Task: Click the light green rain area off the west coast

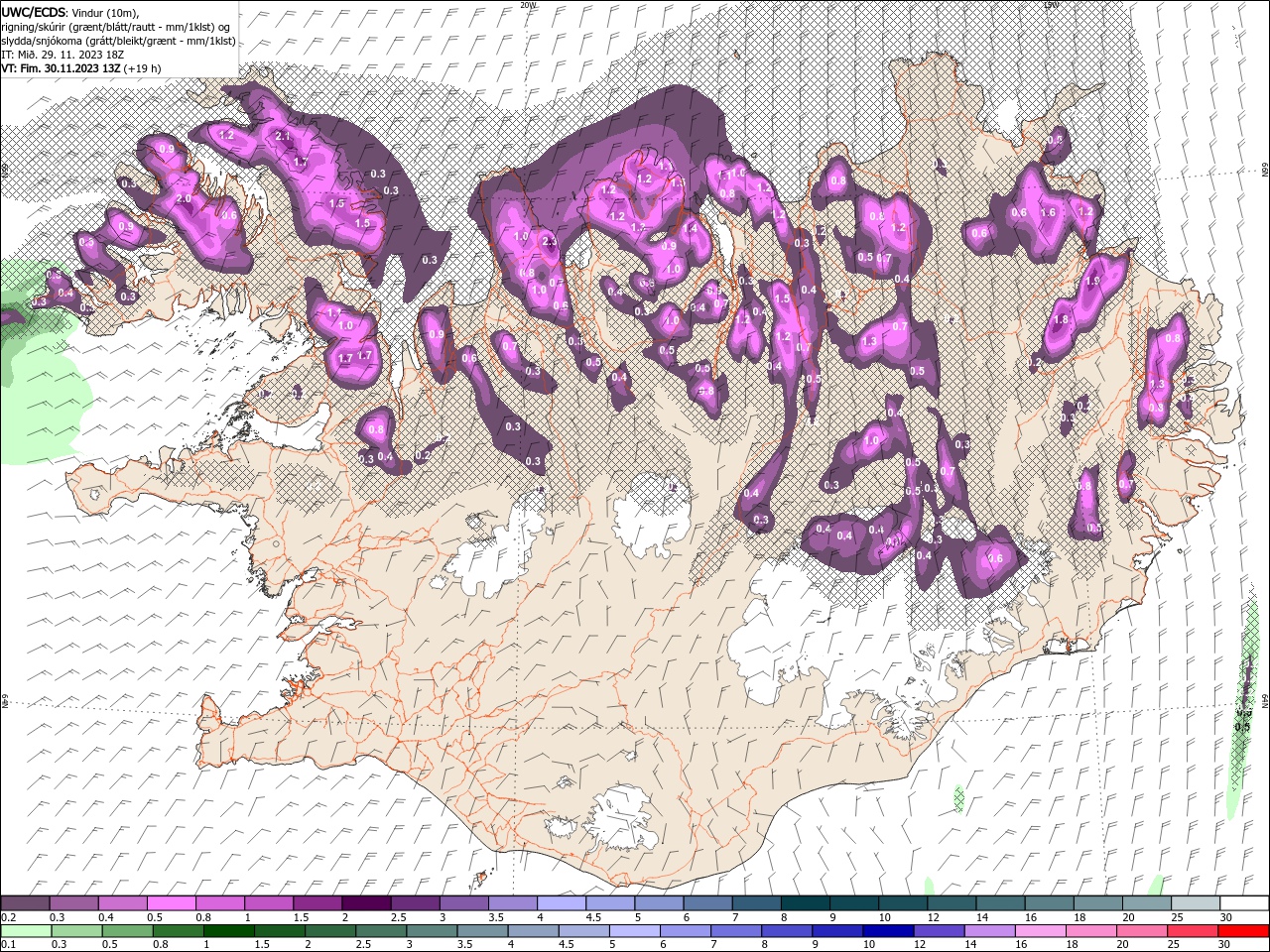Action: click(40, 367)
